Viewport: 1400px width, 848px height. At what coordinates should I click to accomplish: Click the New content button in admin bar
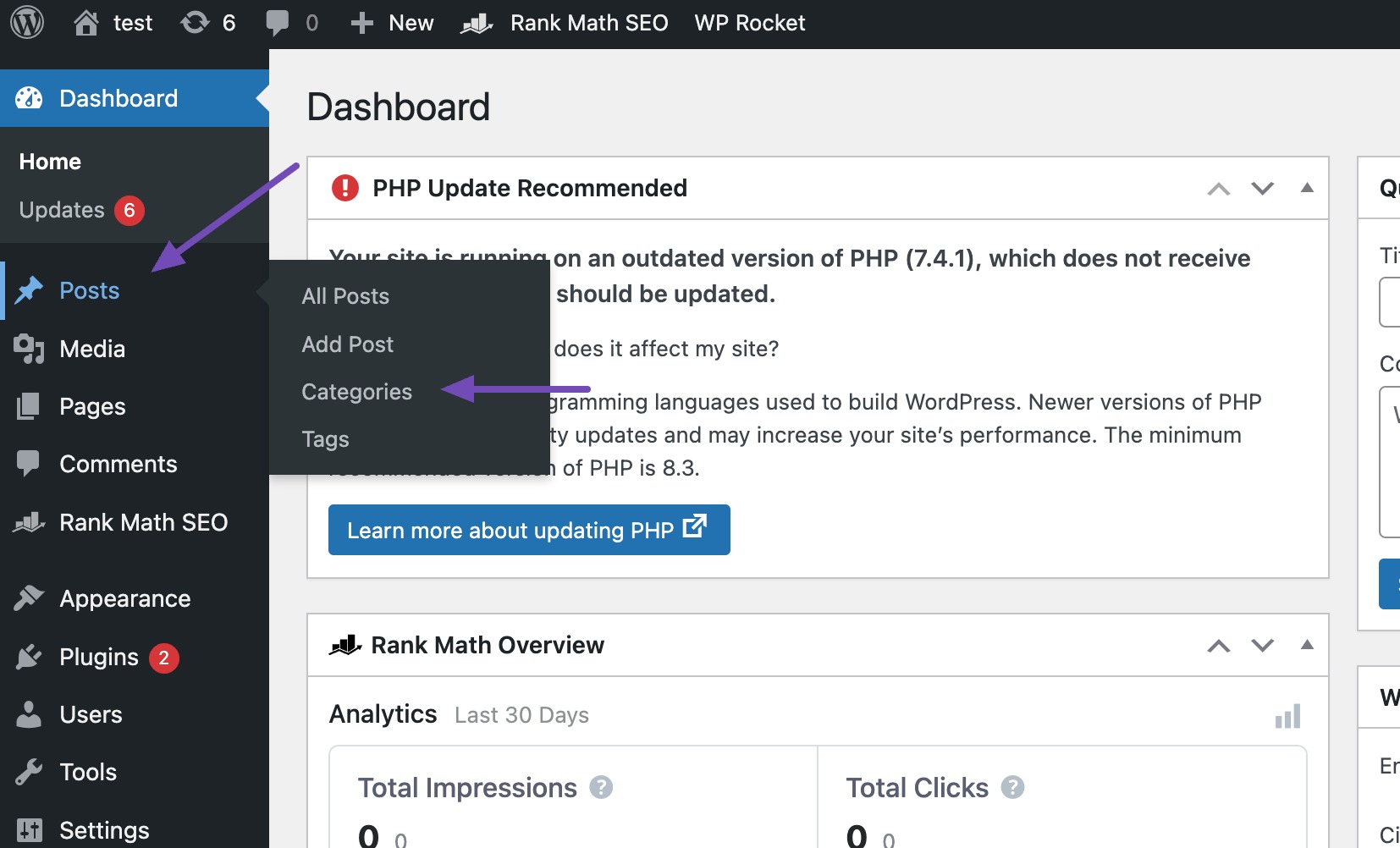392,23
